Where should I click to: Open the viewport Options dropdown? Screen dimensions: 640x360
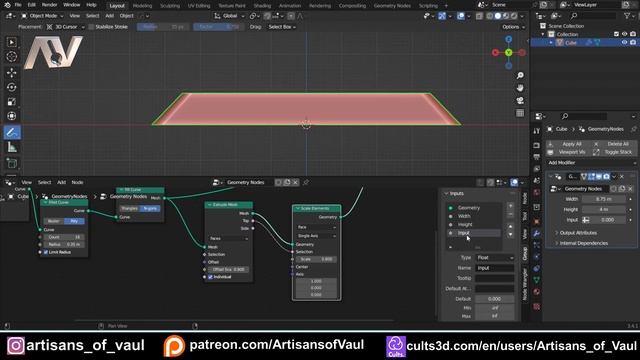pyautogui.click(x=513, y=27)
